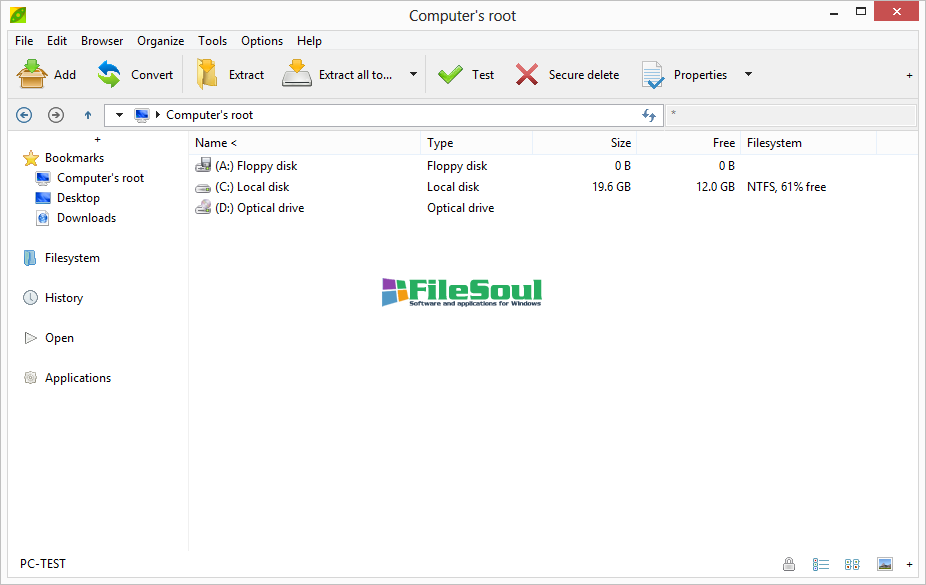Open the Edit menu

57,41
